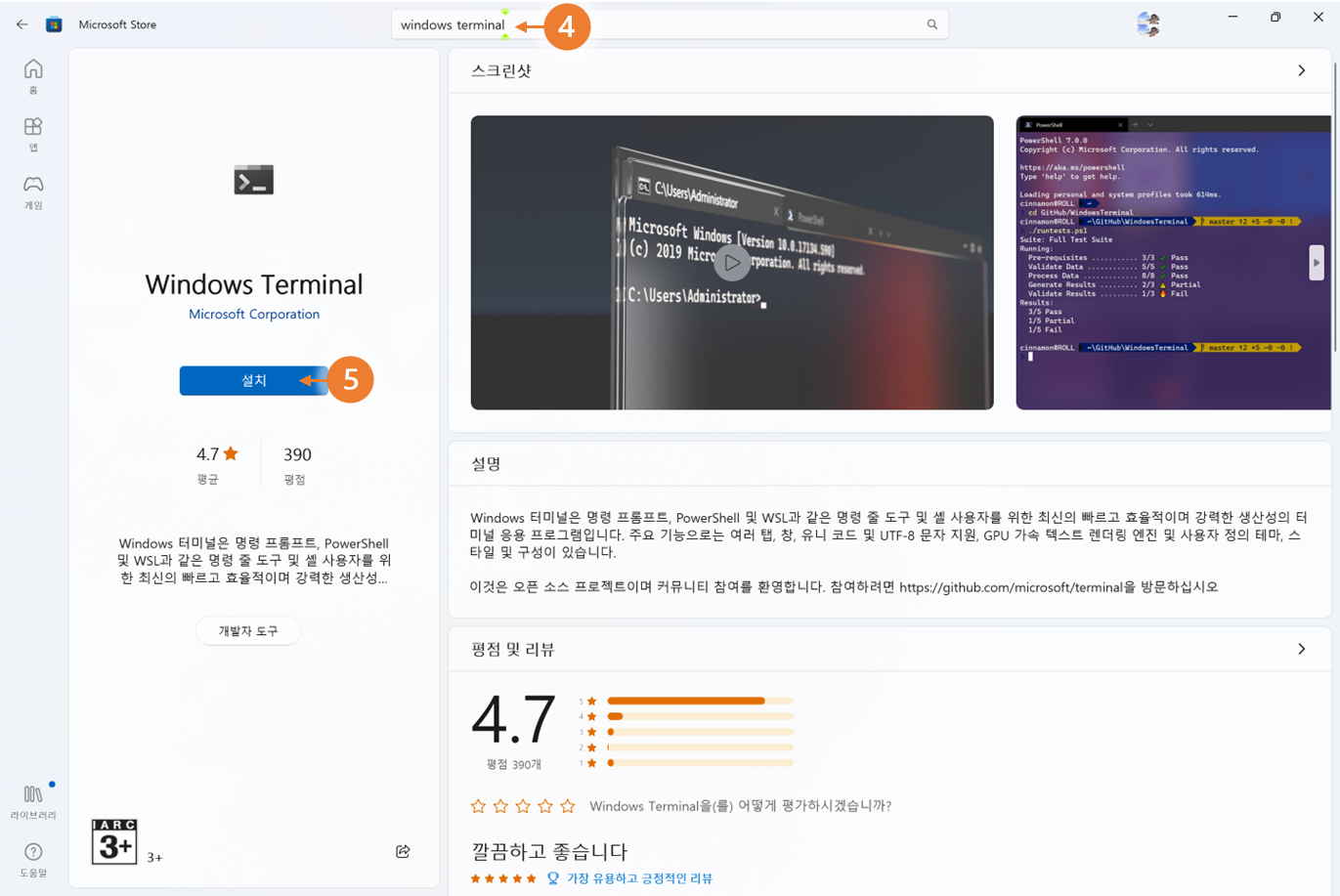The width and height of the screenshot is (1340, 896).
Task: Click the review title 깔끔하고 좋습니다
Action: coord(549,851)
